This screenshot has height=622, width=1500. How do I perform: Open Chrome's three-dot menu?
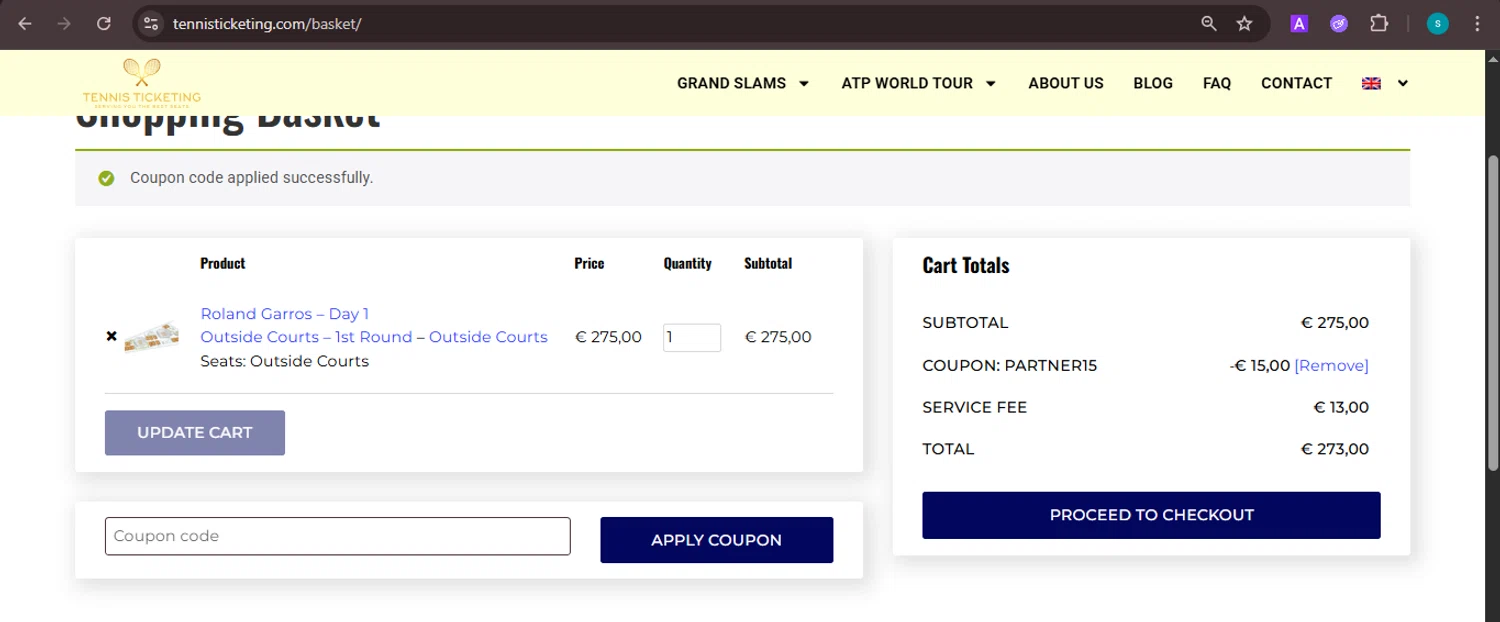click(1477, 24)
